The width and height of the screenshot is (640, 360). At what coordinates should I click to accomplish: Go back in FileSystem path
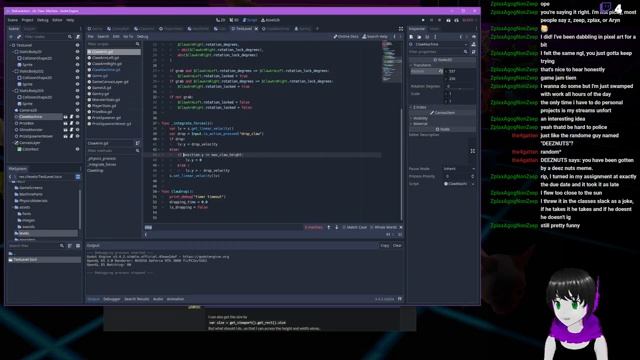(x=10, y=177)
